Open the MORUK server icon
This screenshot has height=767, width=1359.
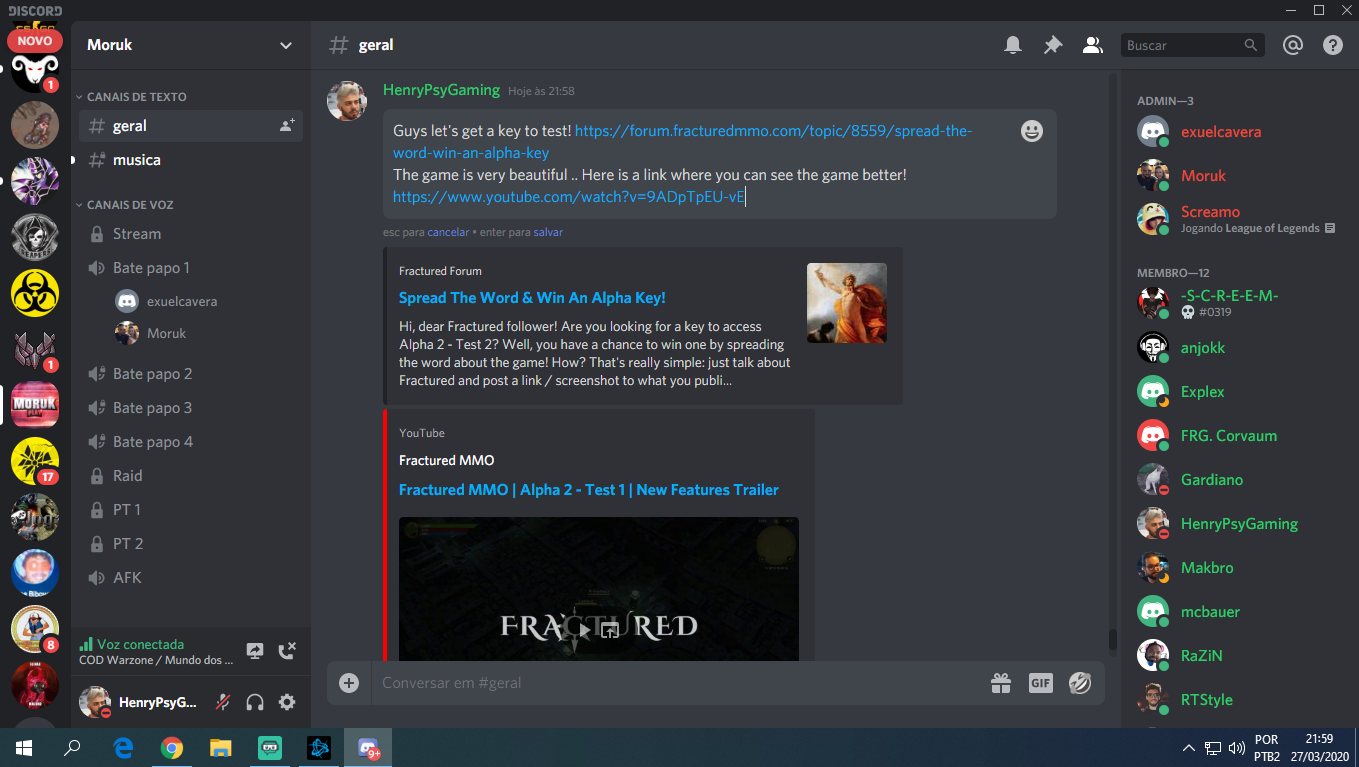pyautogui.click(x=35, y=405)
